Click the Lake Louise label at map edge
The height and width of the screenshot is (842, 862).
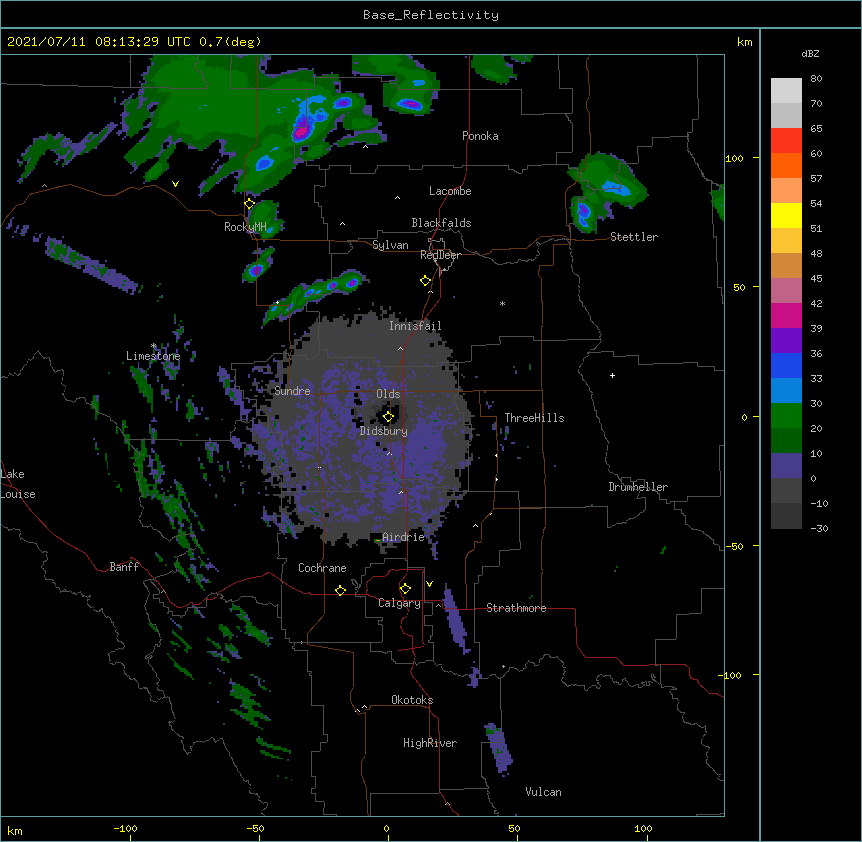tap(18, 484)
